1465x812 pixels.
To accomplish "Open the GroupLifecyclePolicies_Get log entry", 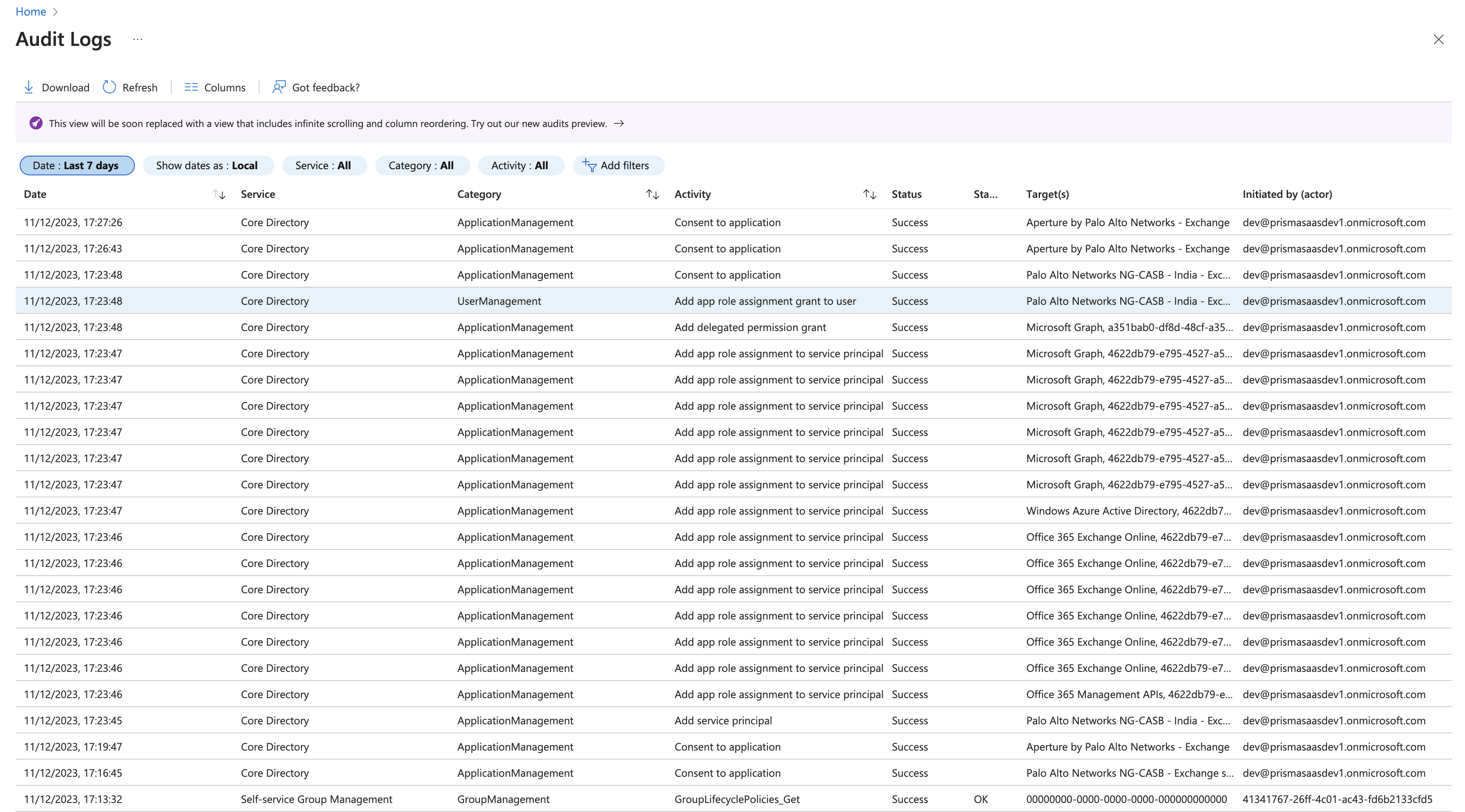I will [737, 799].
